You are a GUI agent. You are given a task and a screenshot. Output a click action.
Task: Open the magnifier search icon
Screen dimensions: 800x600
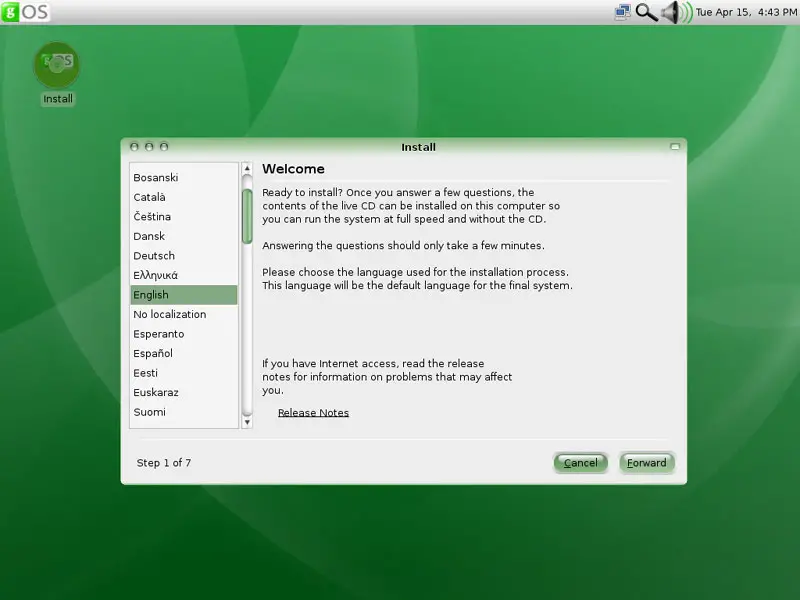(x=646, y=12)
